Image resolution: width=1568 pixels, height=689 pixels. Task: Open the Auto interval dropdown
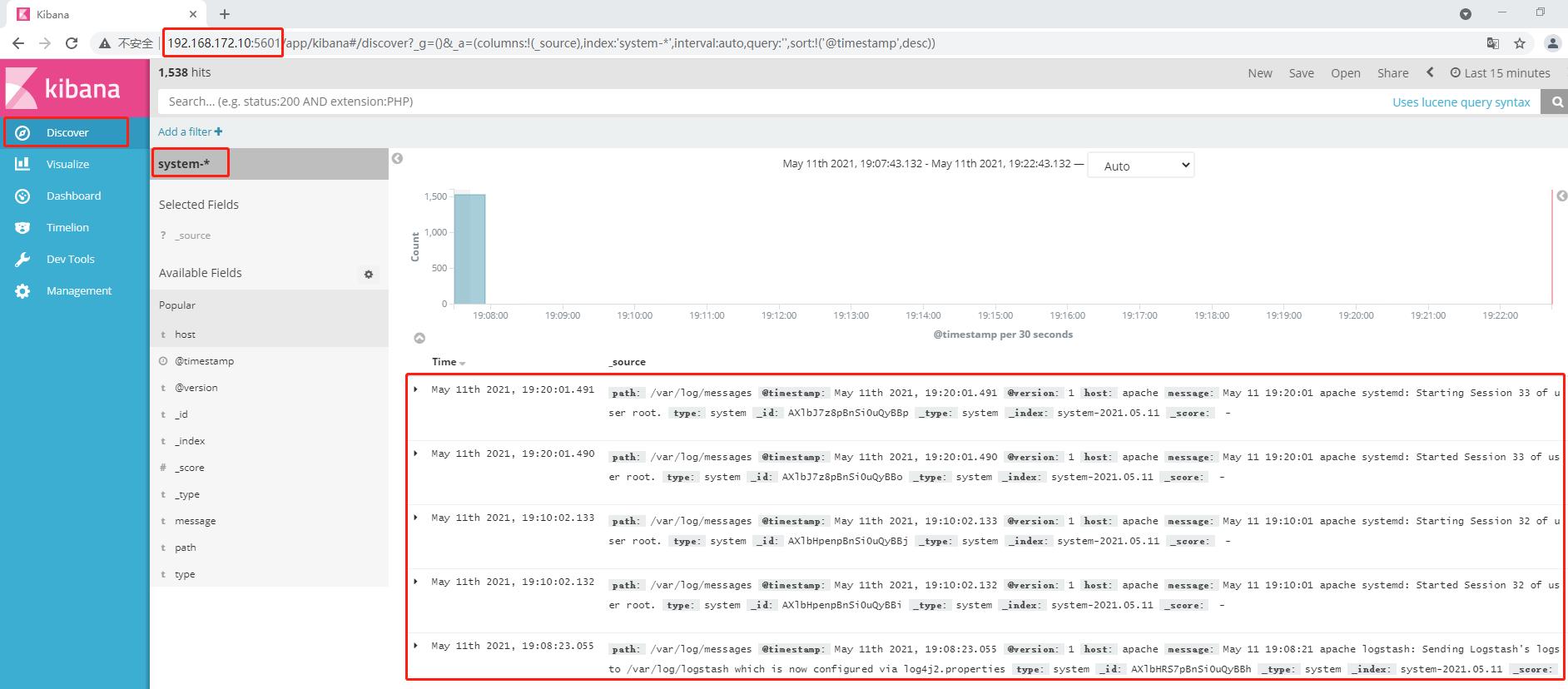point(1141,166)
